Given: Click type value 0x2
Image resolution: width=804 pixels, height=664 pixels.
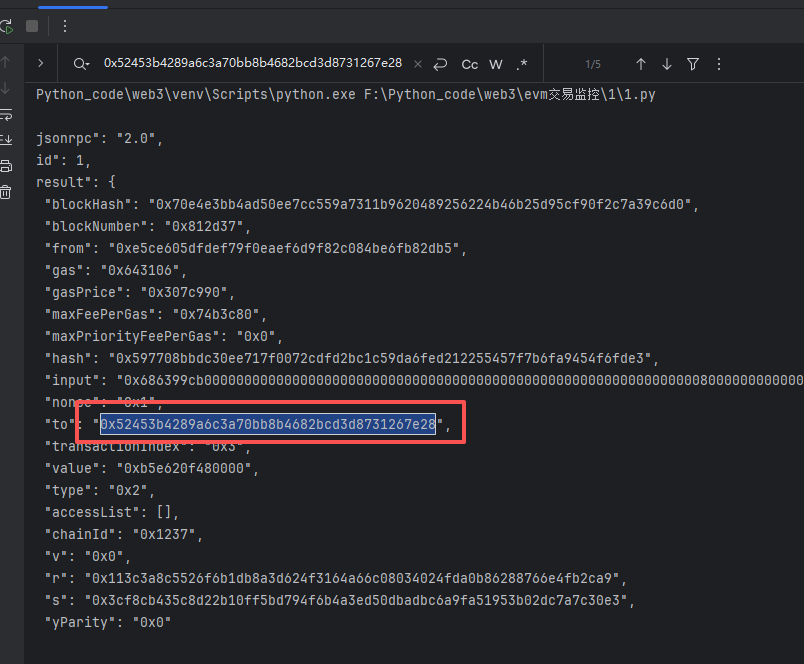Looking at the screenshot, I should click(x=128, y=491).
